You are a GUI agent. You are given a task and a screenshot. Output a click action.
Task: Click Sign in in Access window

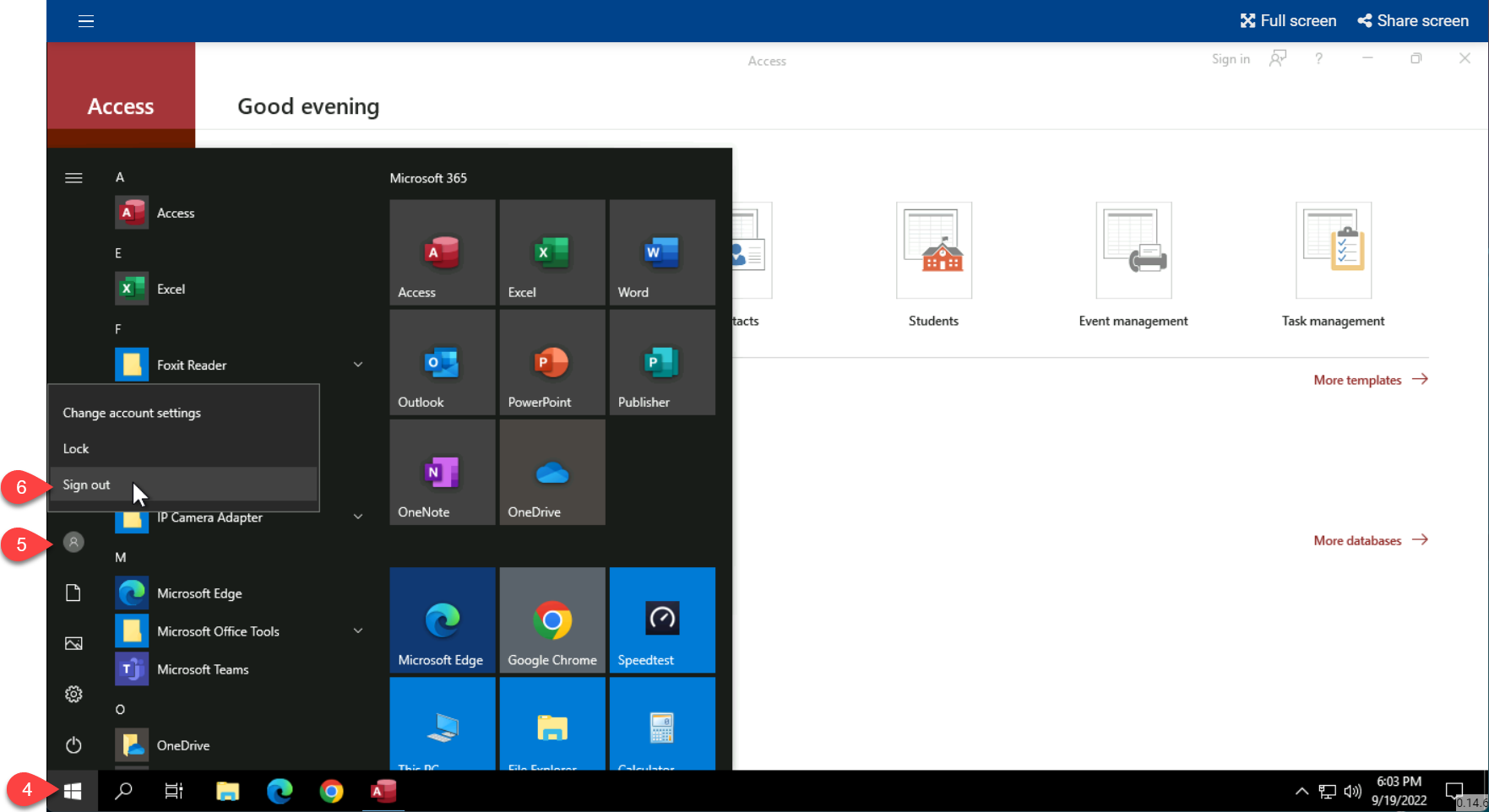pos(1231,59)
